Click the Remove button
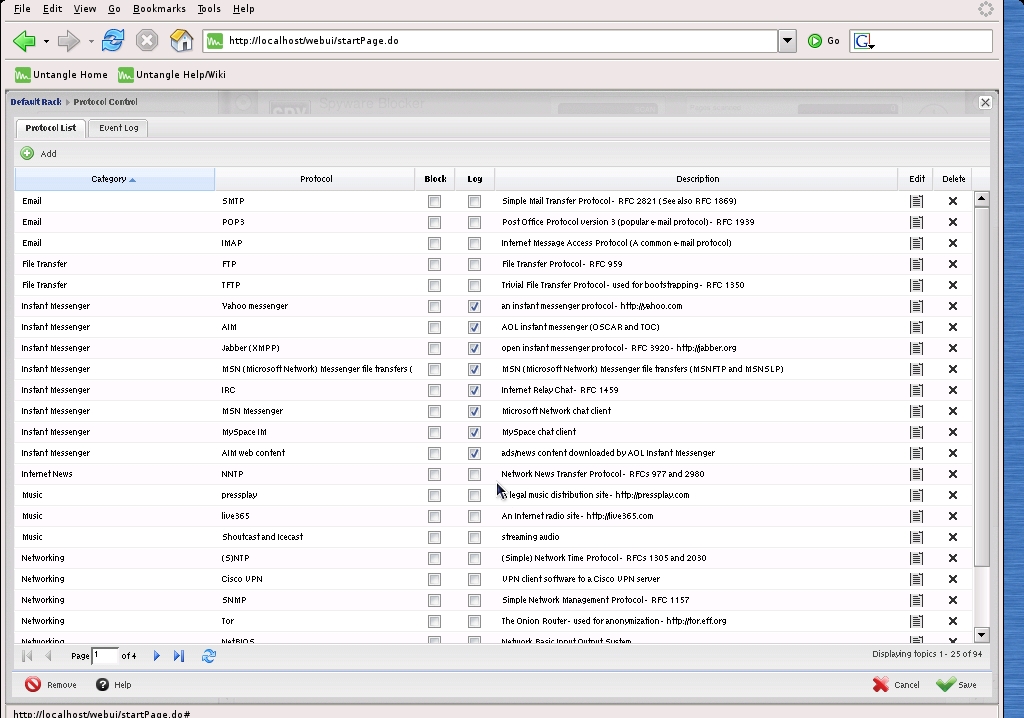 51,685
